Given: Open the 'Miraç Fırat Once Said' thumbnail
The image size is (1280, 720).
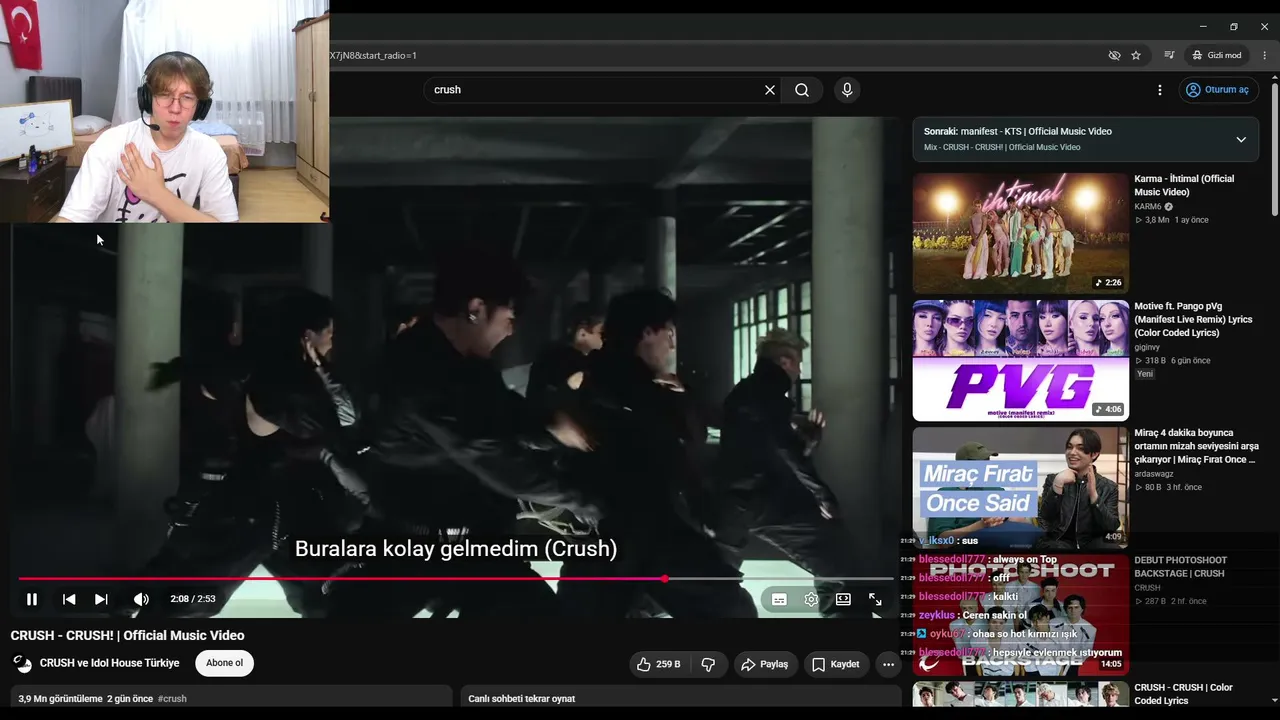Looking at the screenshot, I should (x=1020, y=487).
